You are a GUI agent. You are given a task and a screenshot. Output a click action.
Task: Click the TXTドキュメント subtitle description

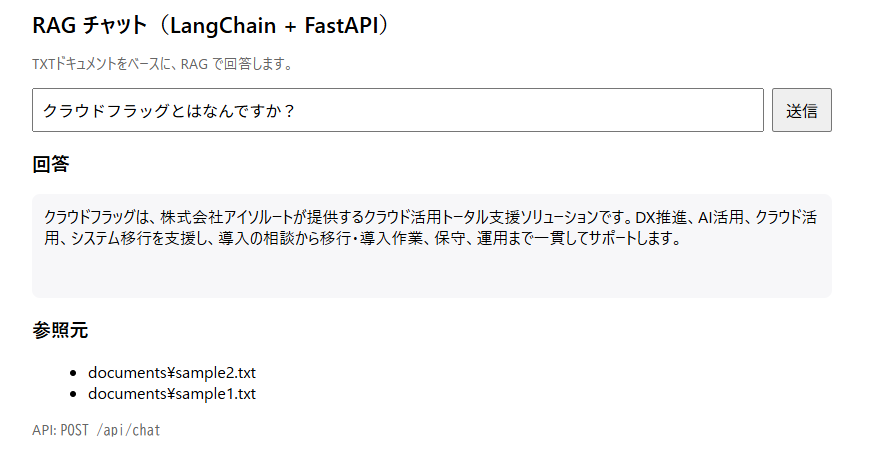(x=162, y=65)
